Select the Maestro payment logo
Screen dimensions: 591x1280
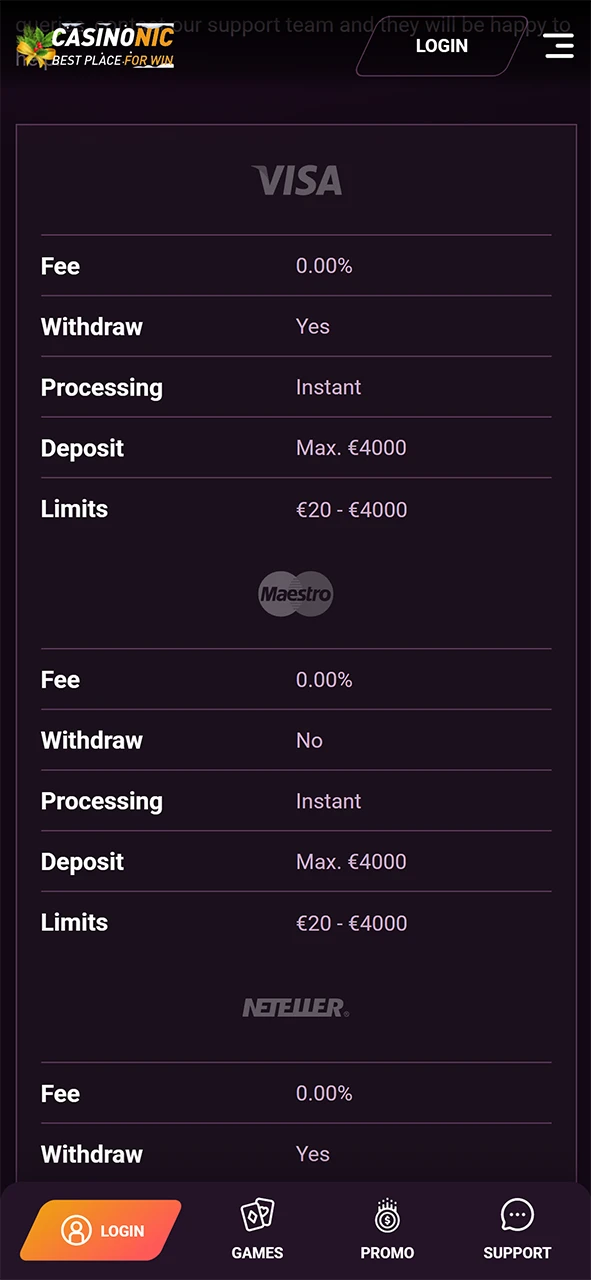coord(296,593)
